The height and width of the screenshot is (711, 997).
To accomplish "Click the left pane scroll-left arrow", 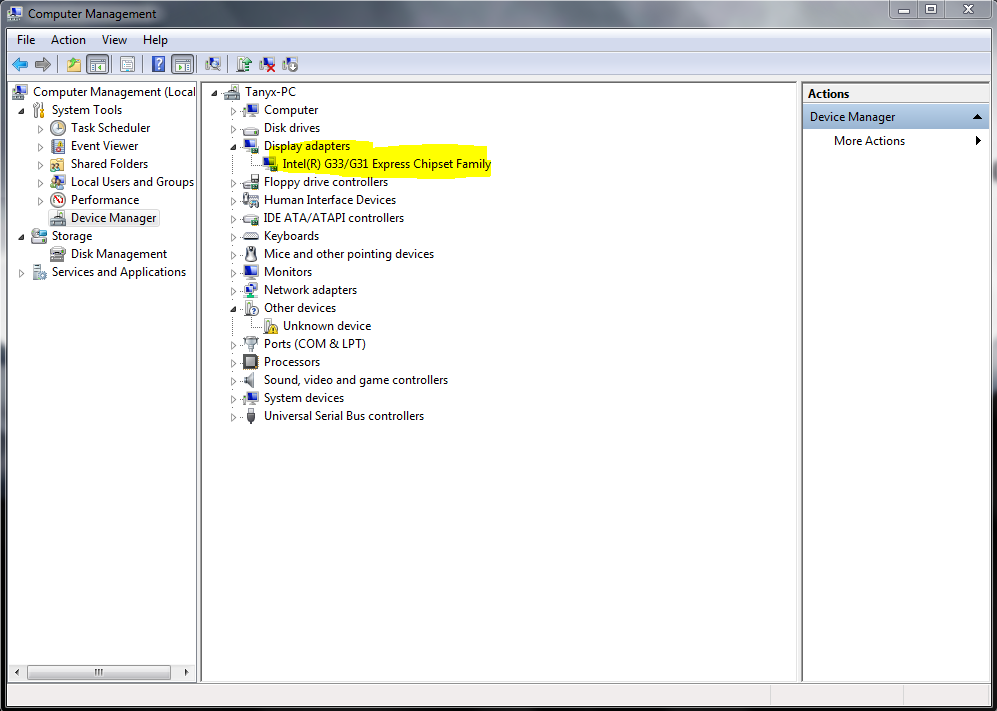I will tap(17, 672).
